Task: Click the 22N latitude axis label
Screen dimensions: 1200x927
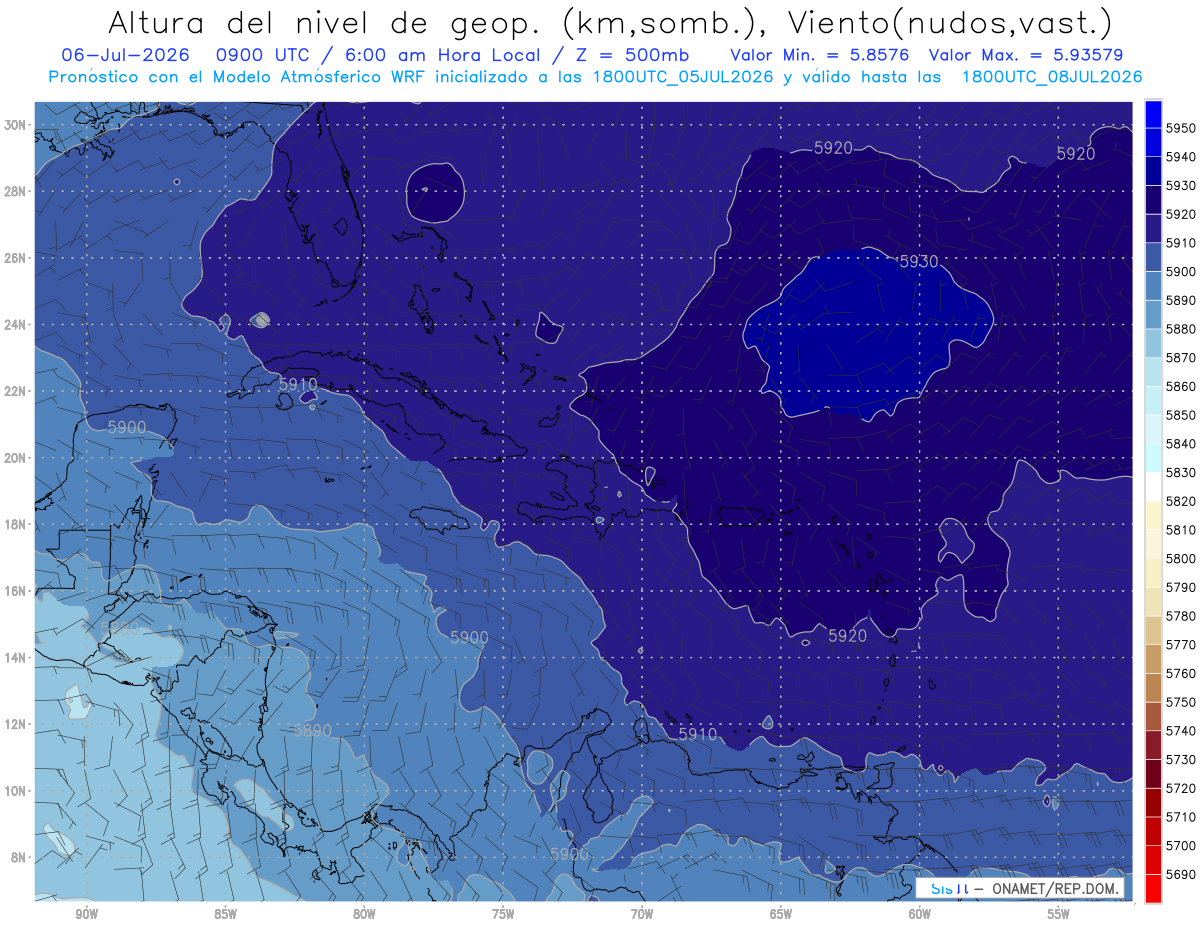Action: click(14, 391)
